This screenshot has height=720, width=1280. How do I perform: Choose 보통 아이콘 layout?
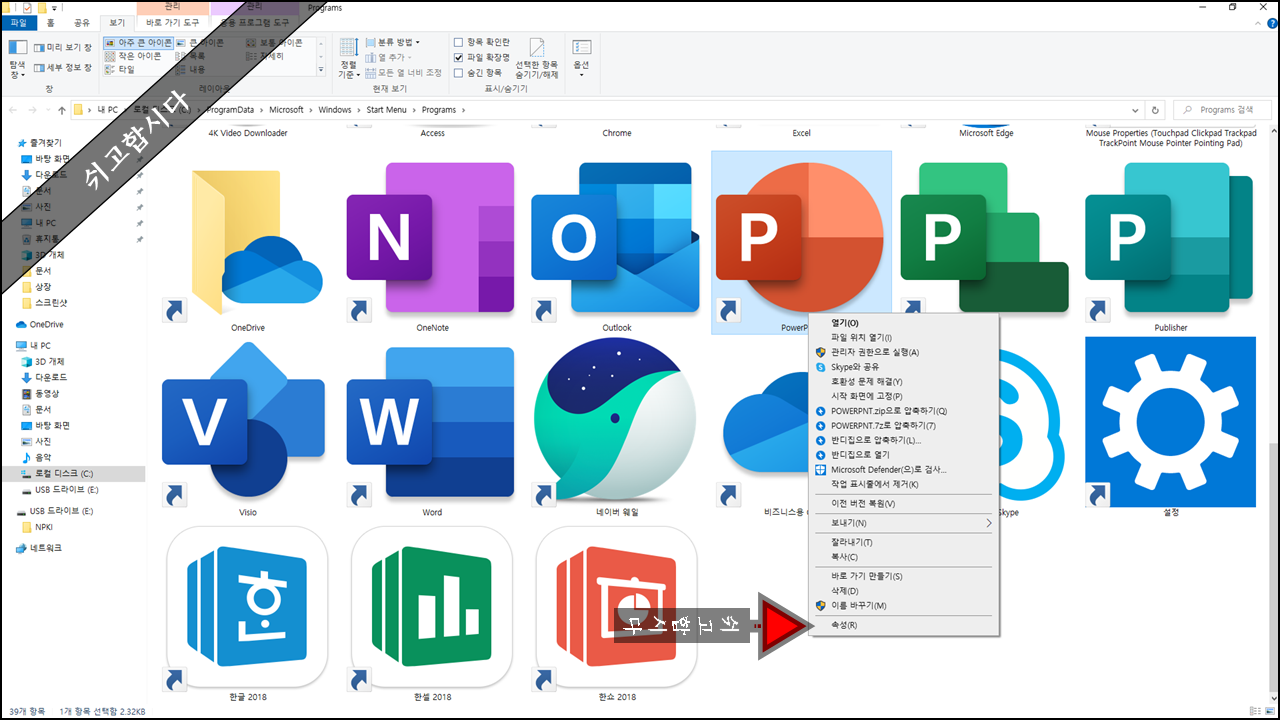275,43
